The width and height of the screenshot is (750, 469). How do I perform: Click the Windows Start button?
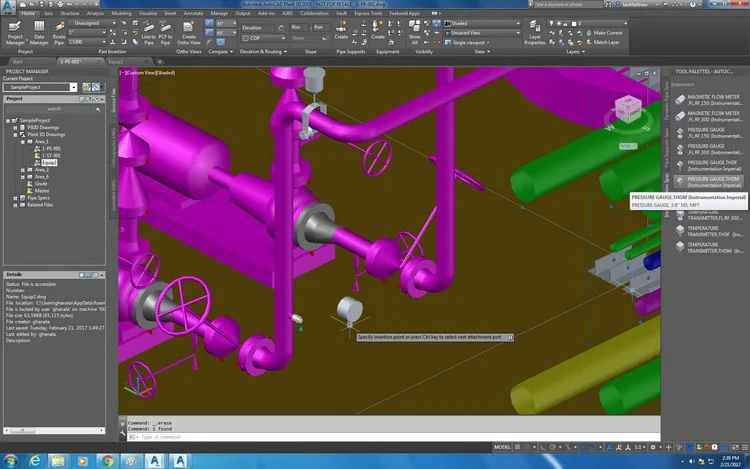(11, 461)
